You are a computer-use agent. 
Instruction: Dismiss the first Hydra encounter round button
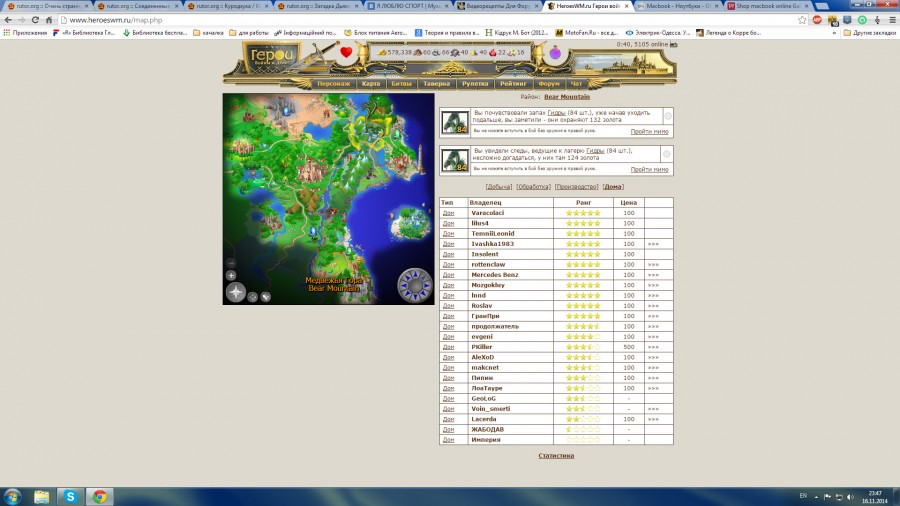668,116
